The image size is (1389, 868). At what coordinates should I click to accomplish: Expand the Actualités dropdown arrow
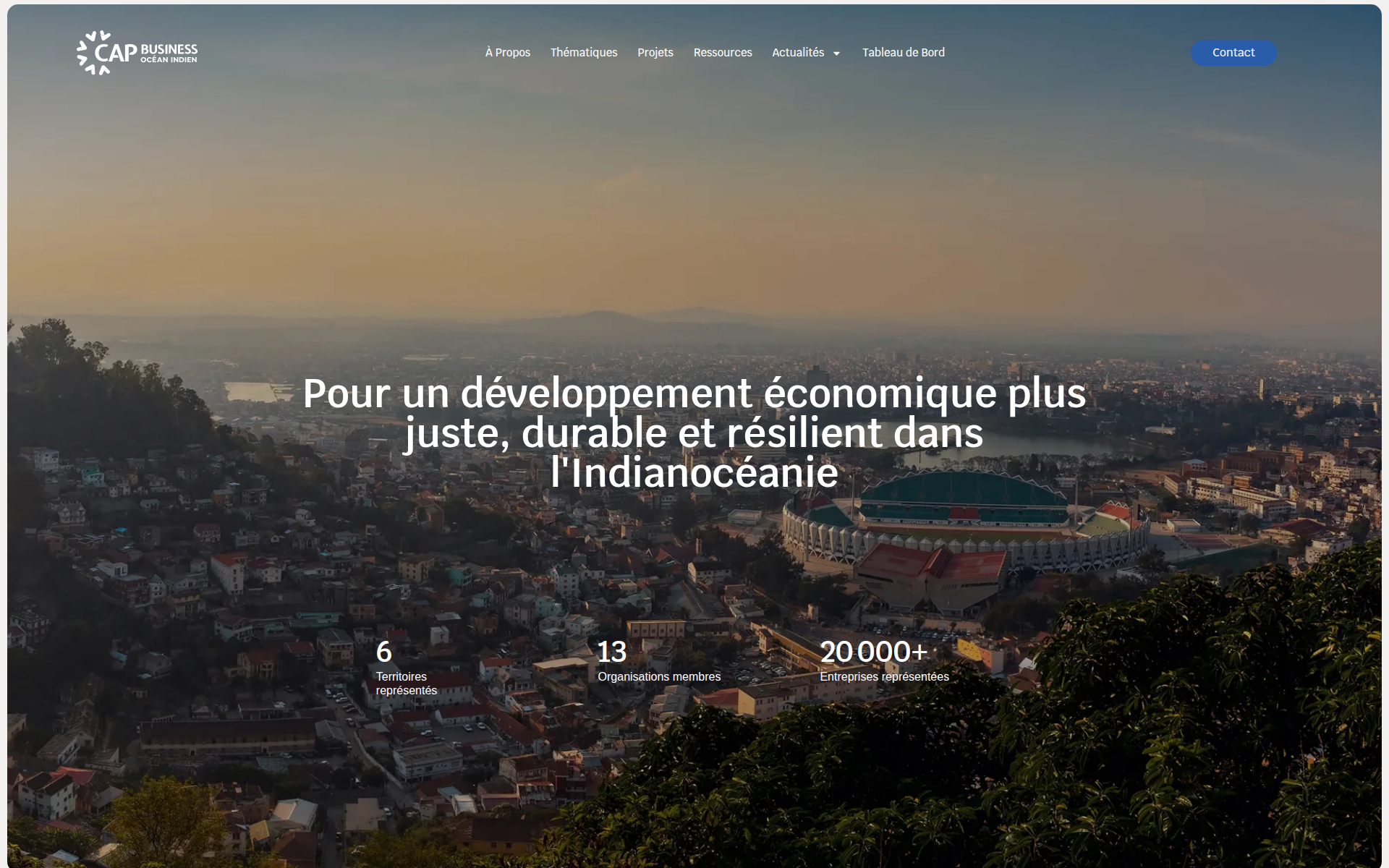click(837, 54)
